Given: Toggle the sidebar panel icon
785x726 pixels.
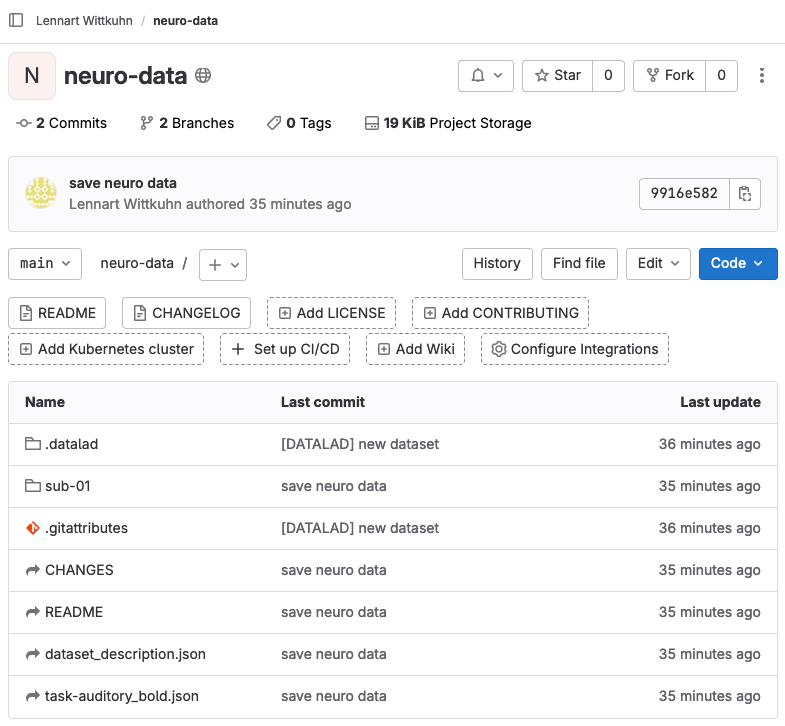Looking at the screenshot, I should 16,20.
